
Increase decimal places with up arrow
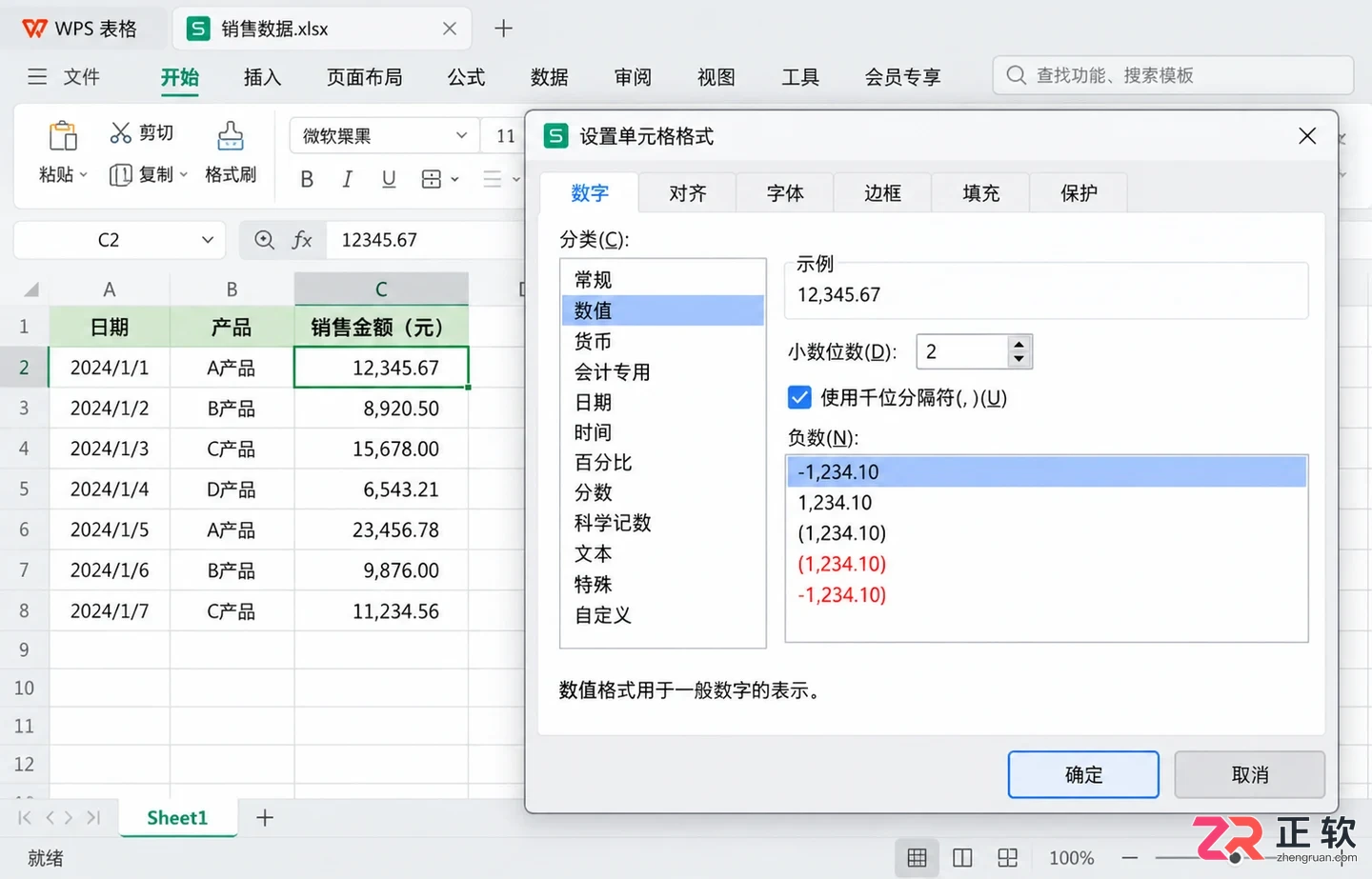click(x=1019, y=345)
